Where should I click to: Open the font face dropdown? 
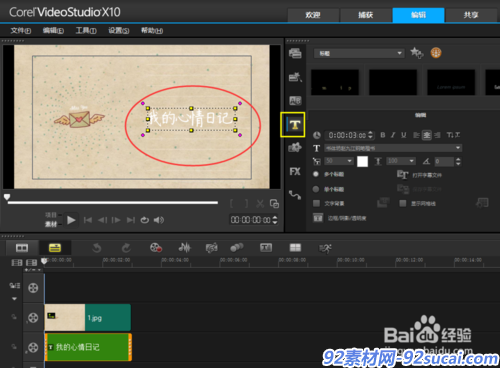tap(393, 148)
